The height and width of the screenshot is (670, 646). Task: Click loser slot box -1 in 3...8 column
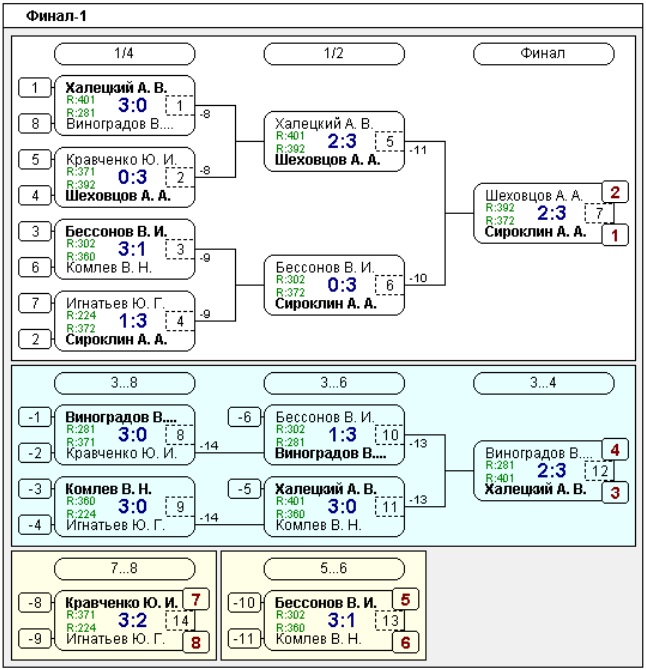[x=35, y=417]
